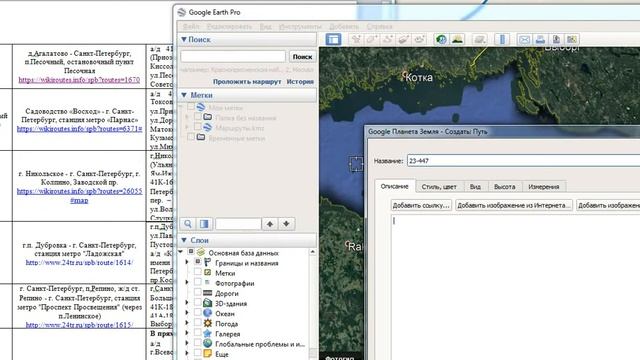
Task: Enable the Океан layer checkbox
Action: pyautogui.click(x=198, y=313)
